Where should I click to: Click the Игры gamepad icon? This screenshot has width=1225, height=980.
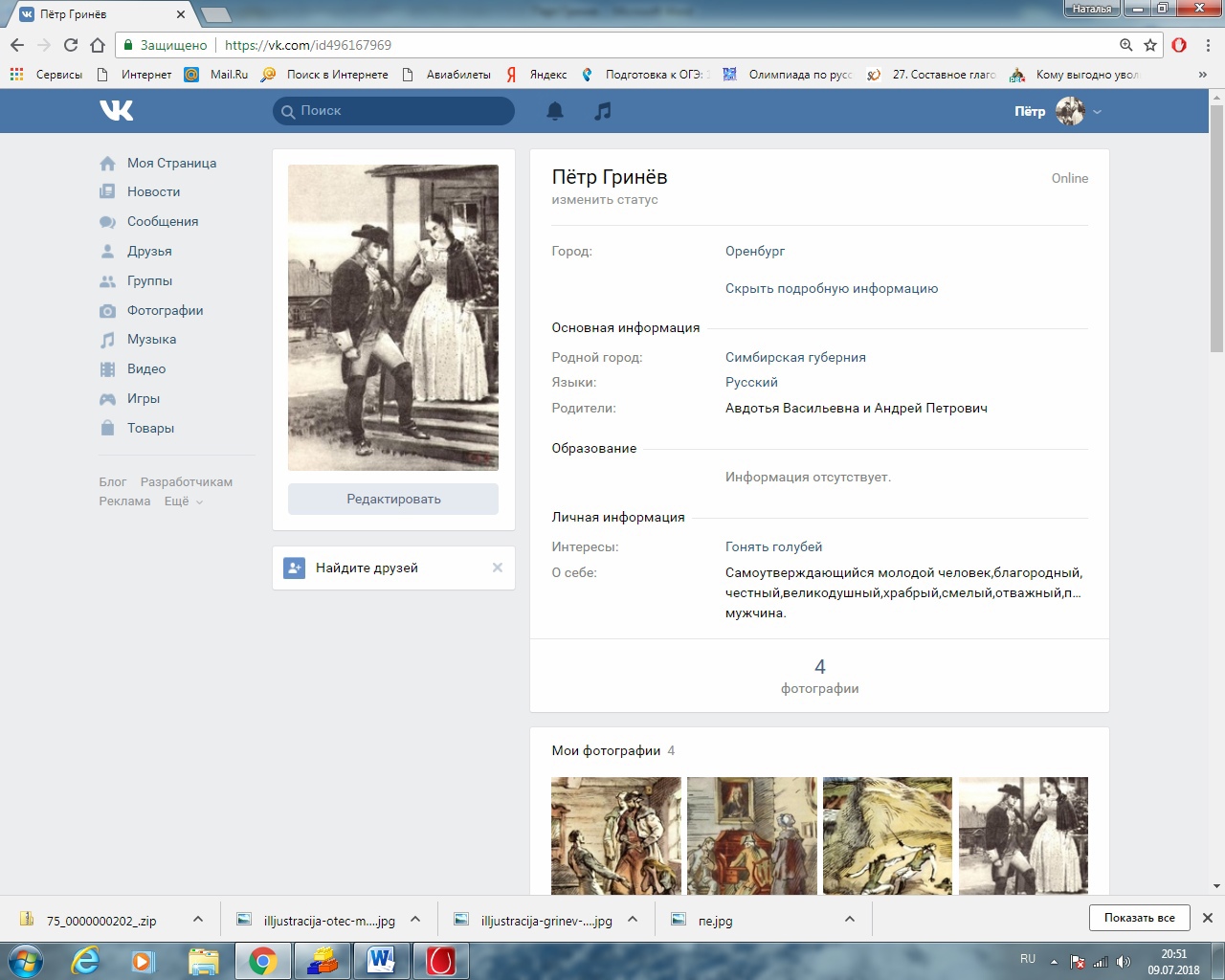click(x=107, y=399)
